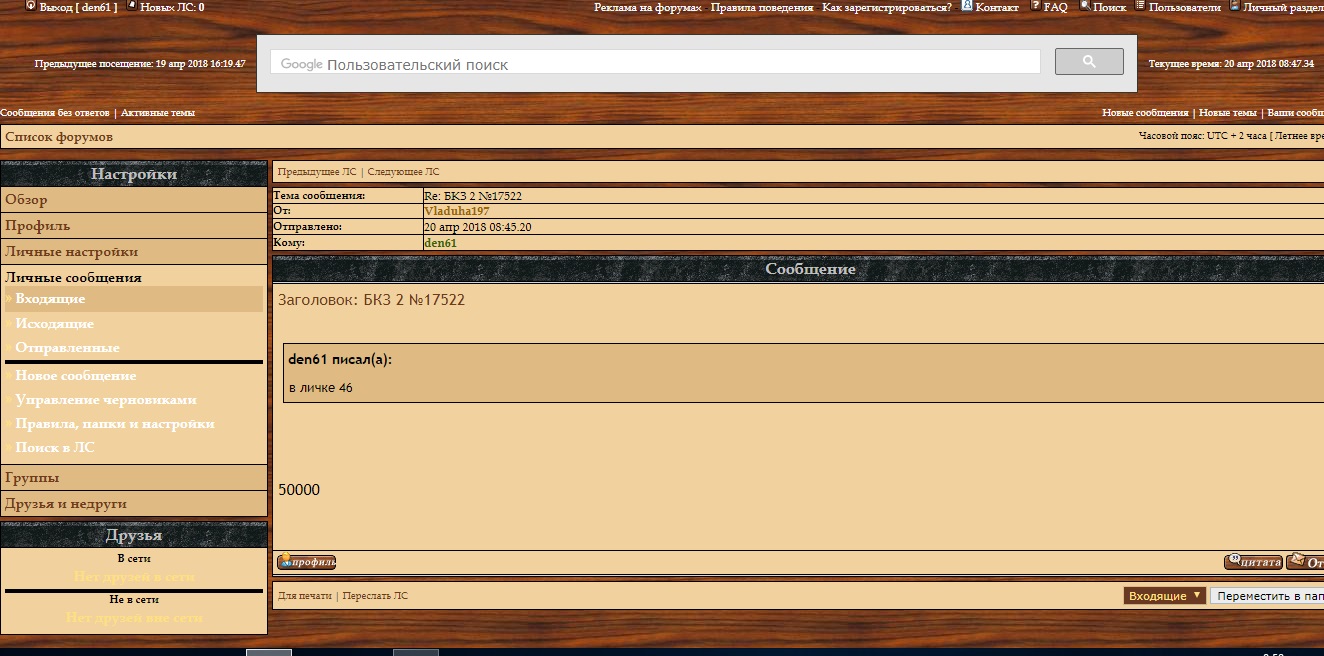The width and height of the screenshot is (1324, 656).
Task: Expand Друзья и недруги section
Action: pos(66,504)
